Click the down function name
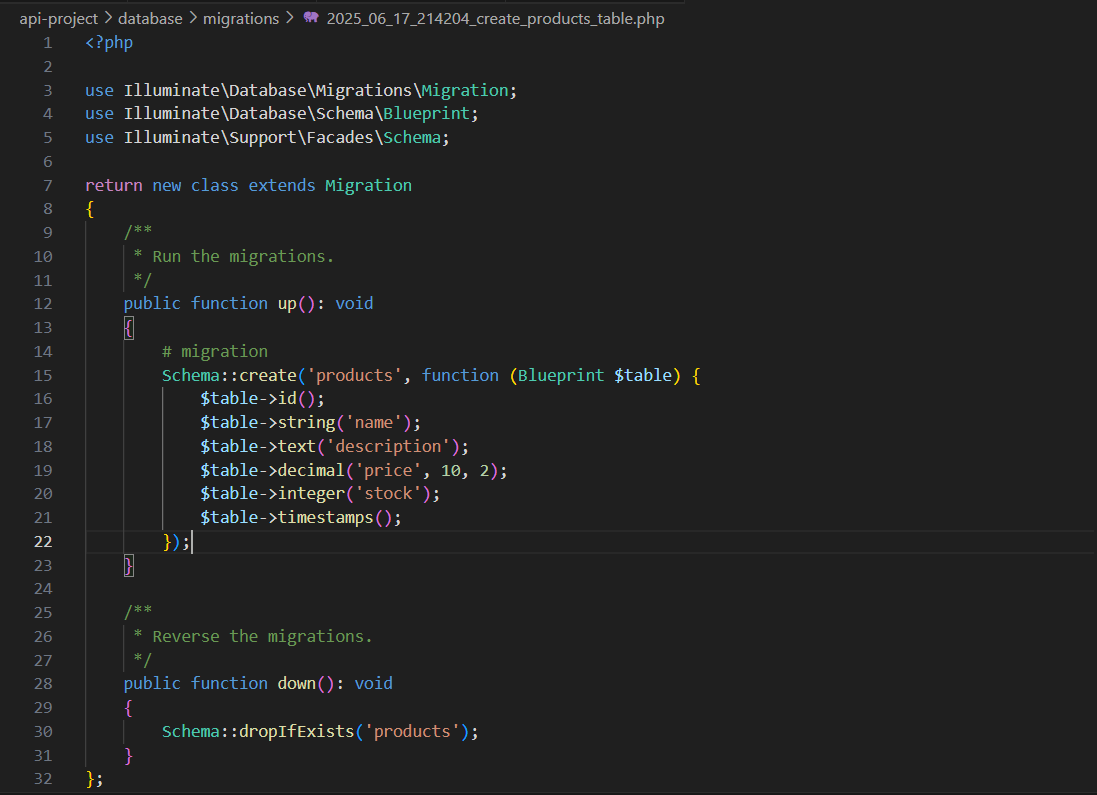The height and width of the screenshot is (795, 1097). [297, 683]
